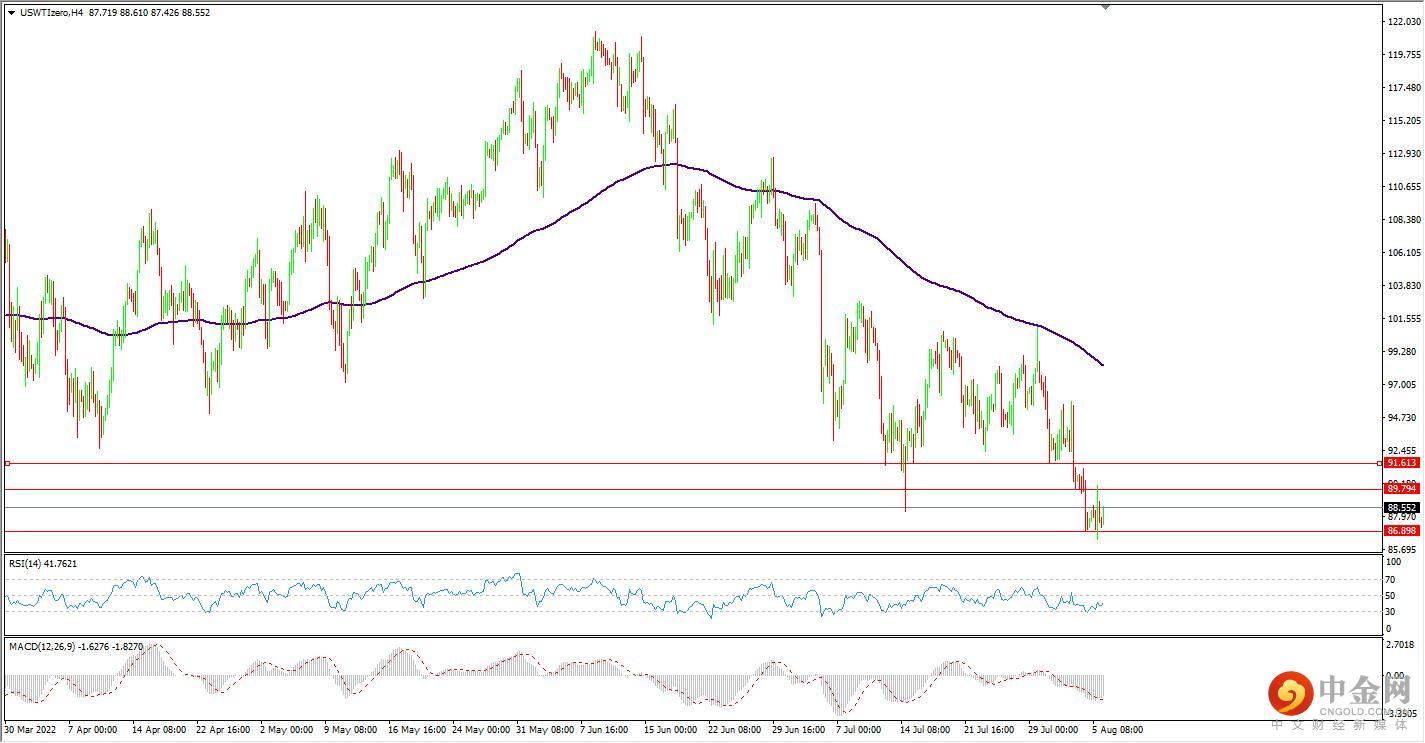The width and height of the screenshot is (1425, 743).
Task: Click the 9 May 08:00 date label
Action: tap(351, 730)
